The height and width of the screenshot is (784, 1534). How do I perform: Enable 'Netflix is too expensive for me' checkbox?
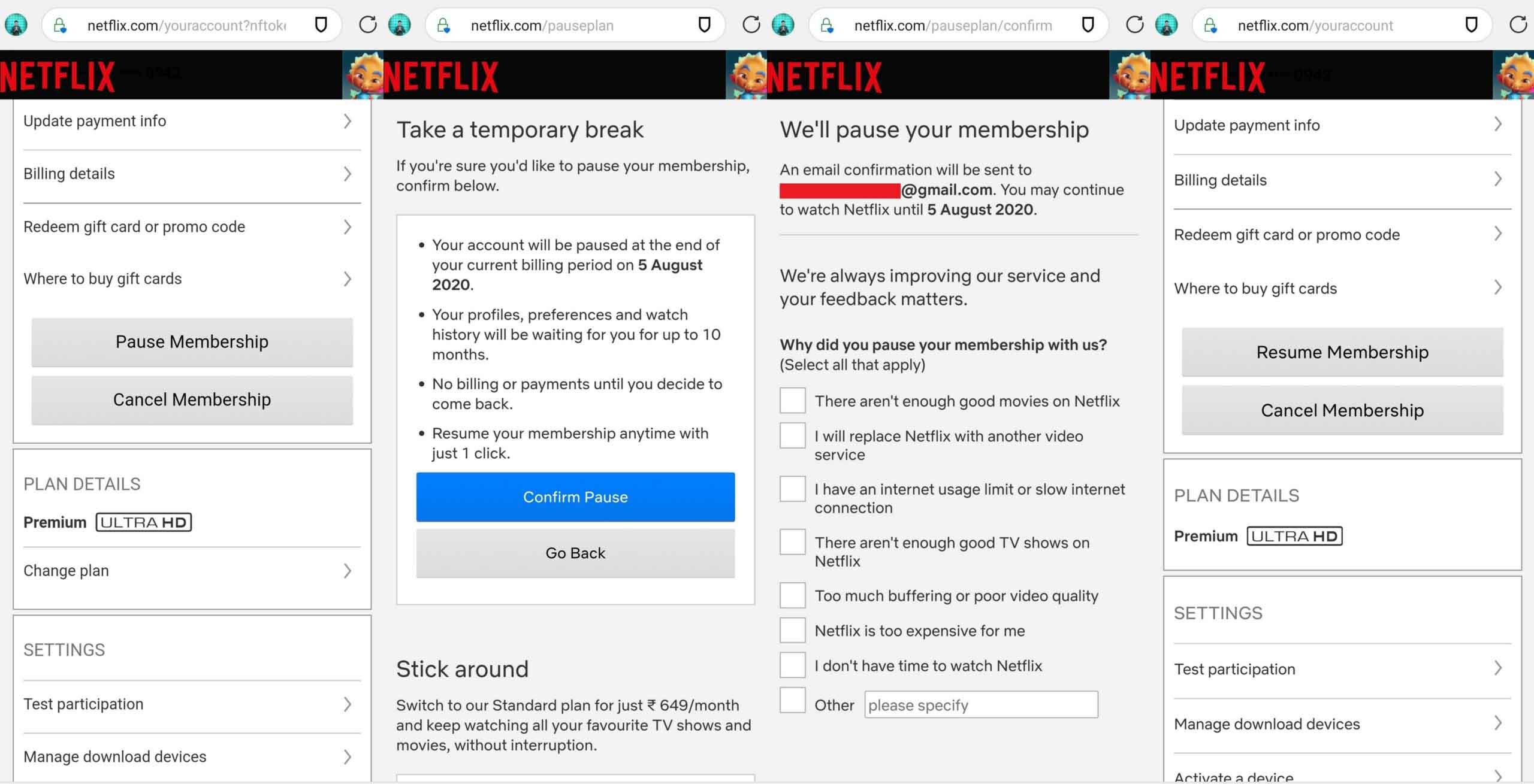point(790,629)
